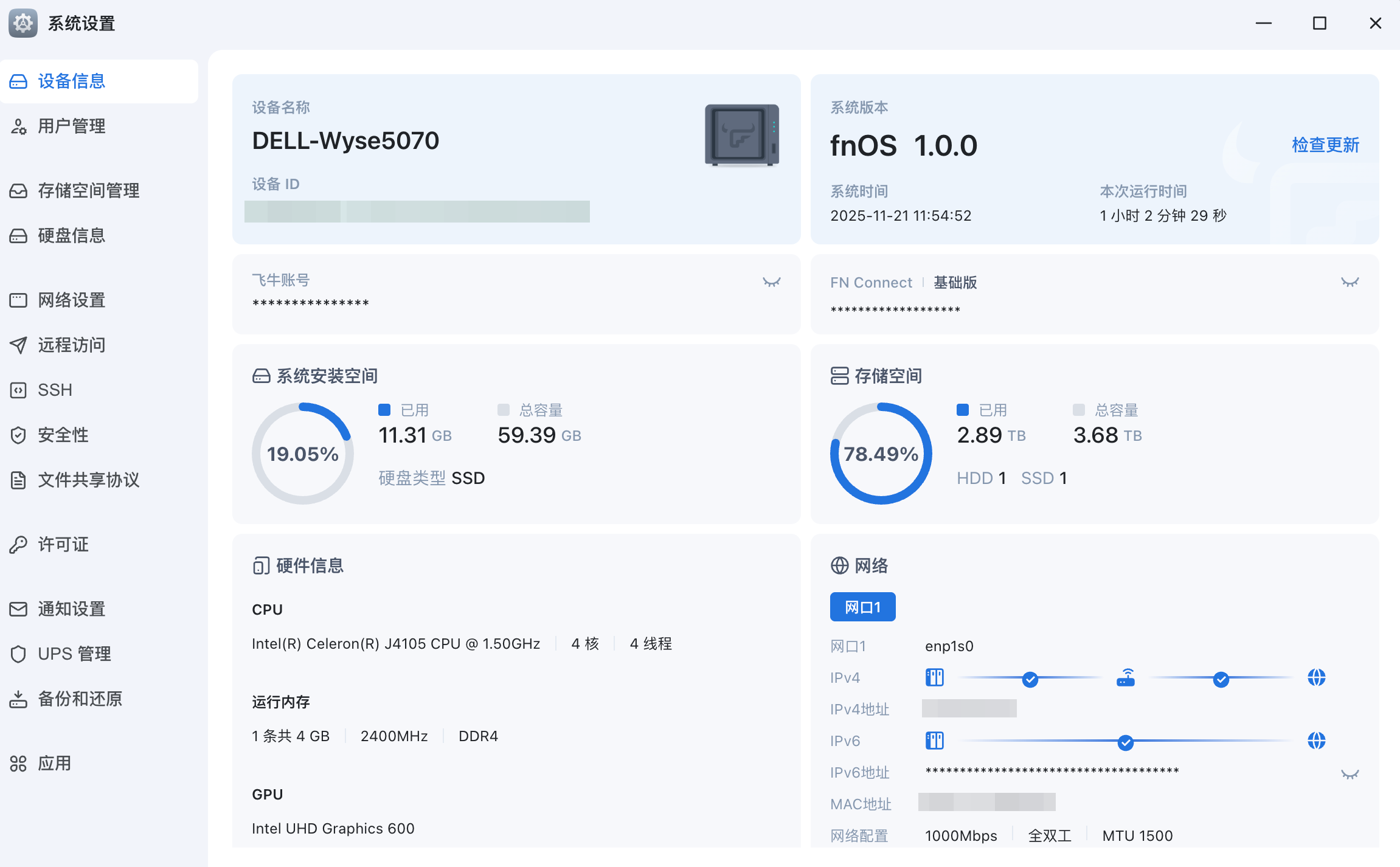This screenshot has width=1400, height=867.
Task: Unhide the masked IPv6 address
Action: pos(1350,774)
